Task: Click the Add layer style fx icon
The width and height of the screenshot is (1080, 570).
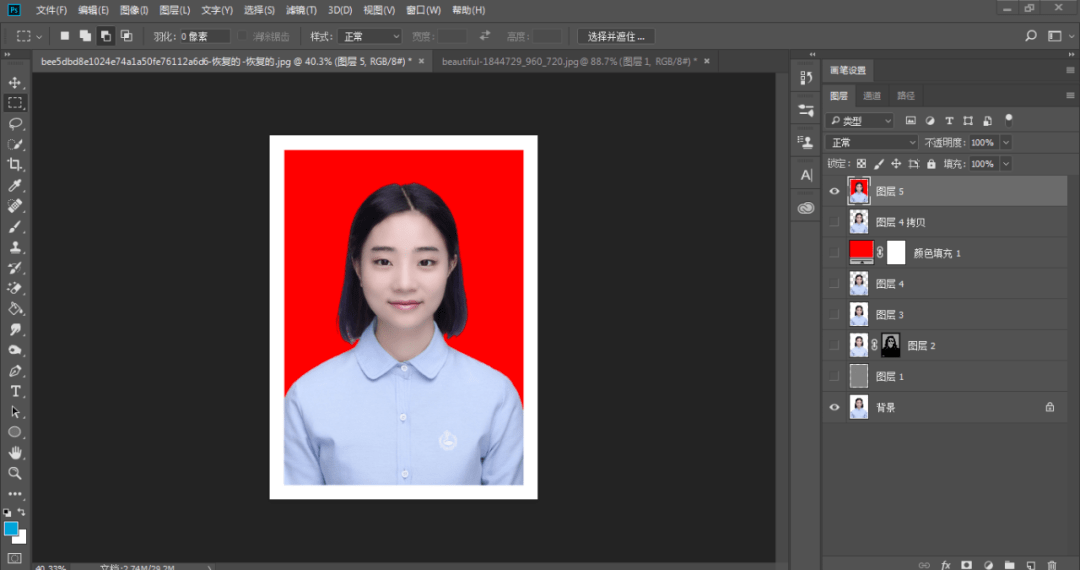Action: click(946, 565)
